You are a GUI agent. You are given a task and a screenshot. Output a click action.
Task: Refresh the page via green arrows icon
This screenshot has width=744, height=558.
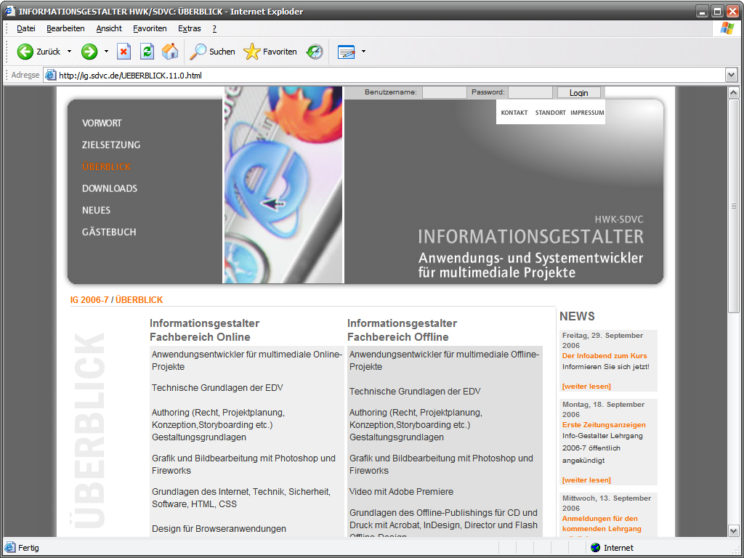tap(147, 51)
